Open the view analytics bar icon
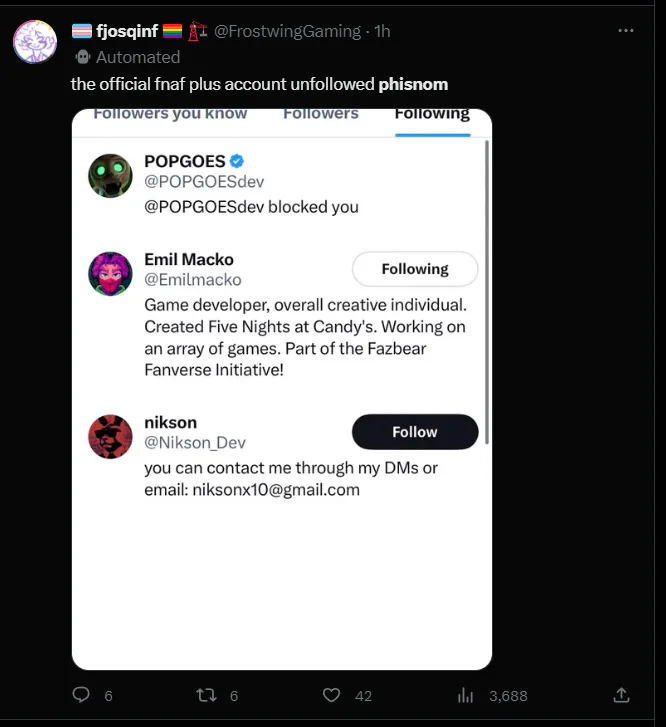This screenshot has width=666, height=727. point(465,695)
